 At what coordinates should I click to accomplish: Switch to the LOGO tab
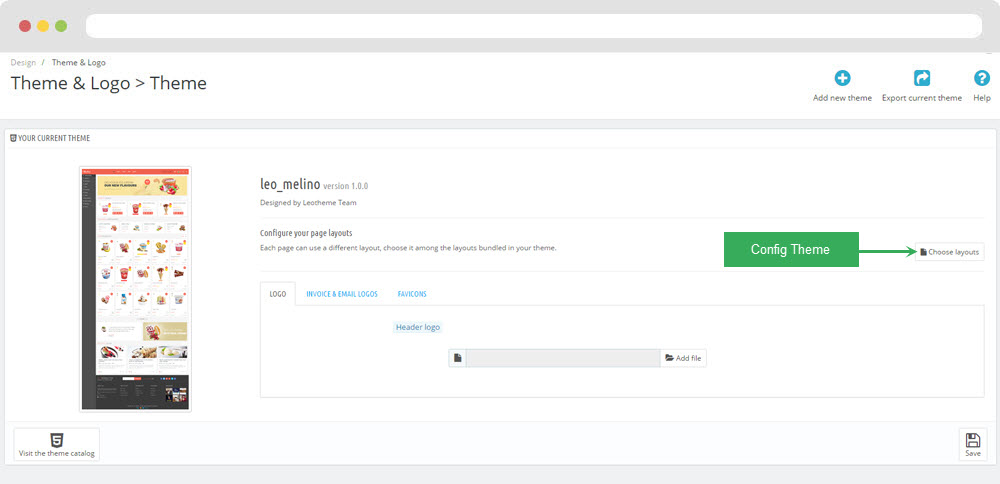277,295
